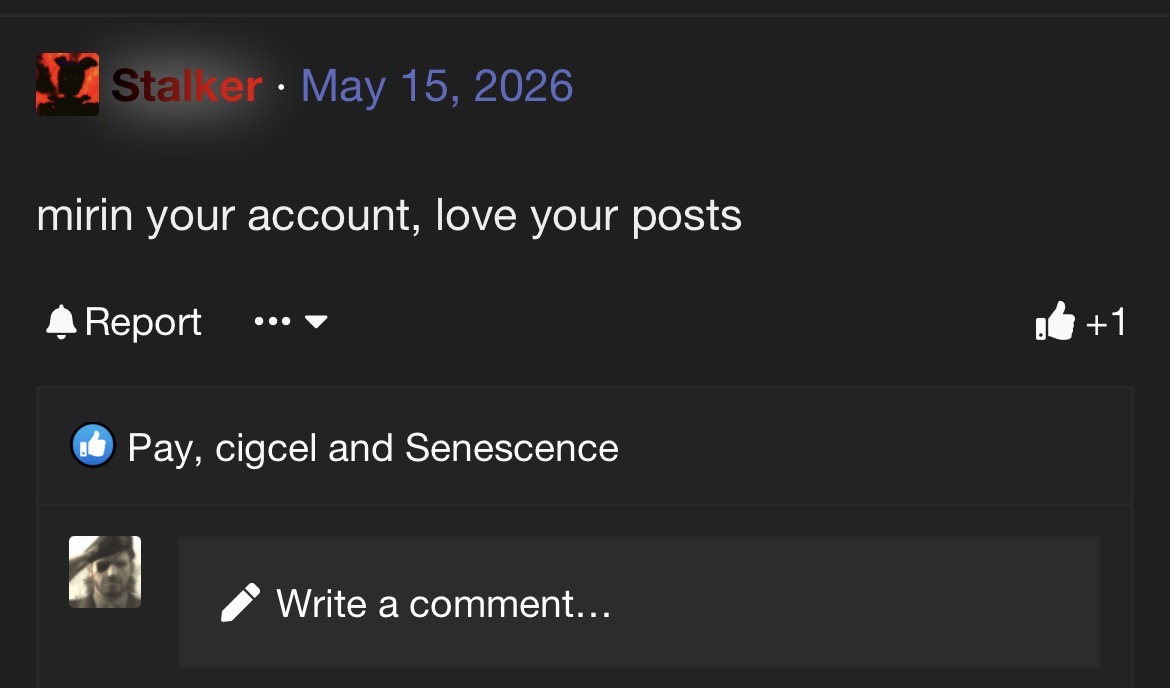1170x688 pixels.
Task: Open Senescence's profile from reactions list
Action: coord(512,448)
